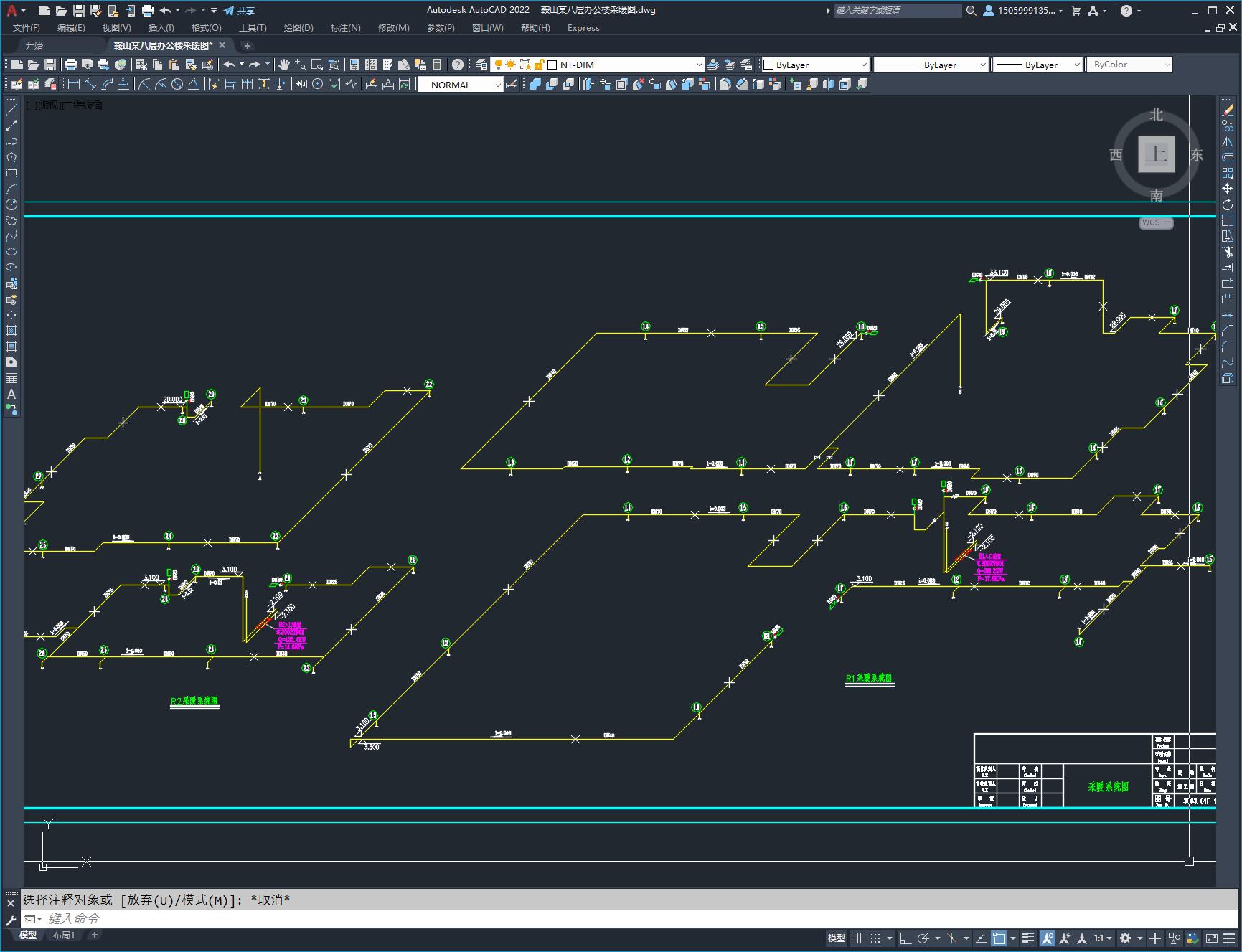Image resolution: width=1242 pixels, height=952 pixels.
Task: Click the NT-DIM layer color square
Action: tap(552, 65)
